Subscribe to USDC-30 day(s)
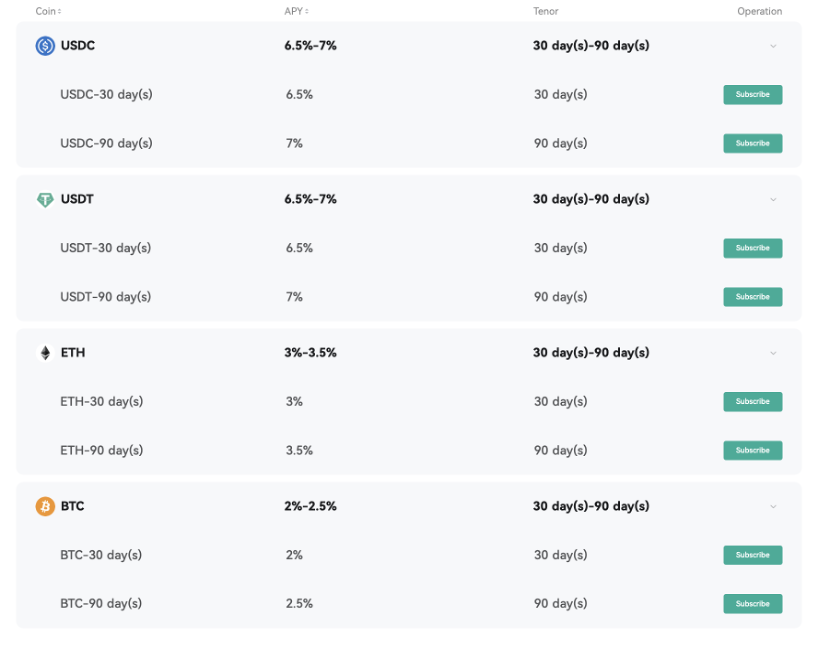This screenshot has width=831, height=647. (752, 94)
